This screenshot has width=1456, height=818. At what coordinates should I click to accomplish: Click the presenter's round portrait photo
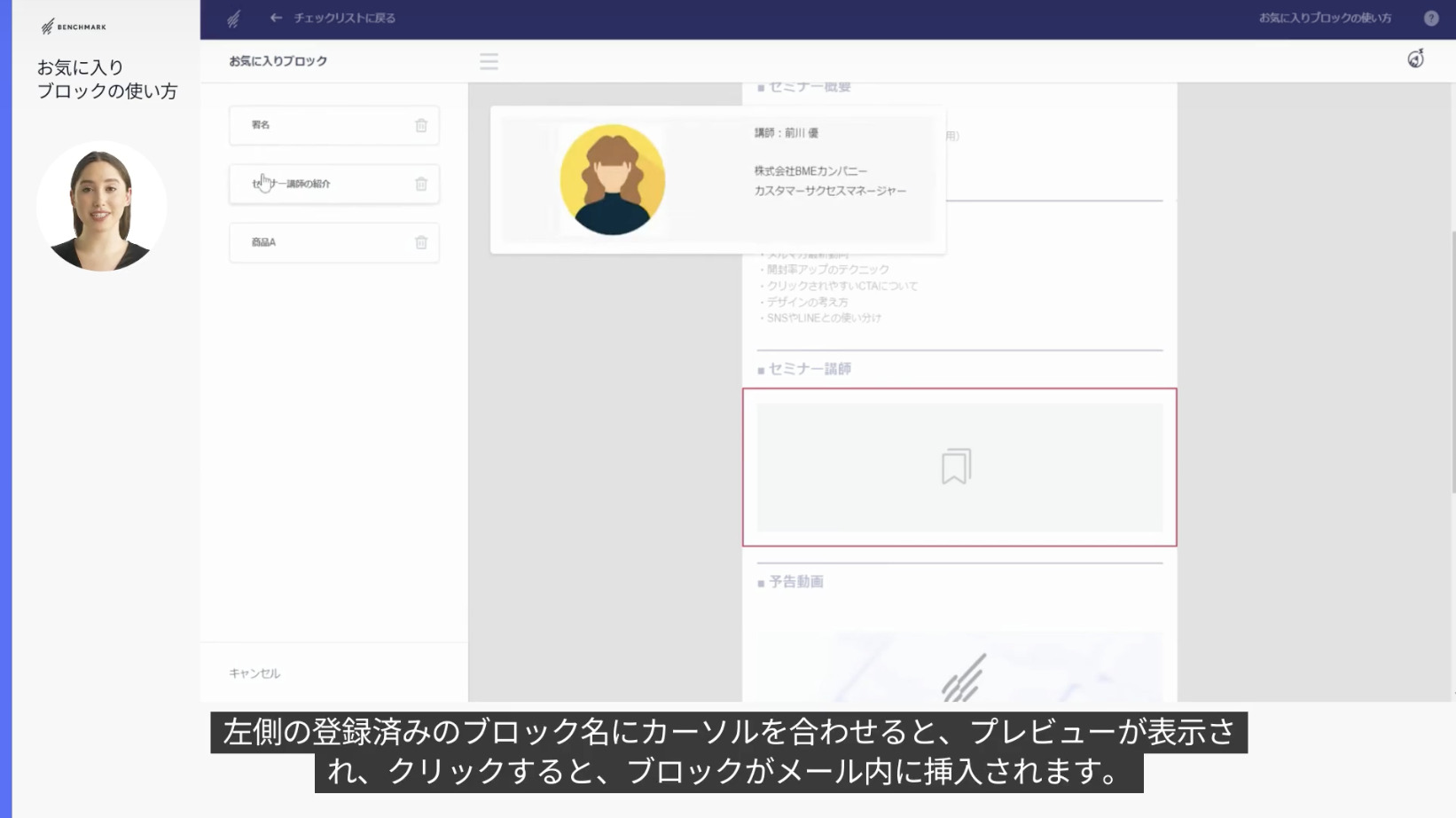click(x=101, y=207)
